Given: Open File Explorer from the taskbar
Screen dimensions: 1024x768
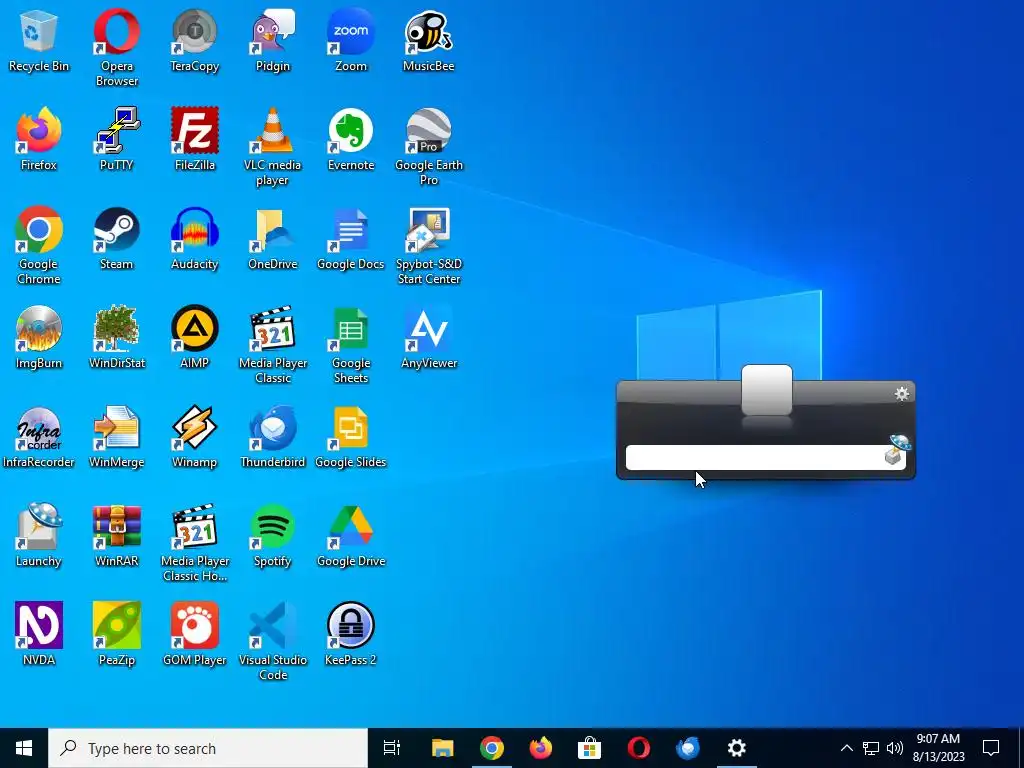Looking at the screenshot, I should (443, 748).
